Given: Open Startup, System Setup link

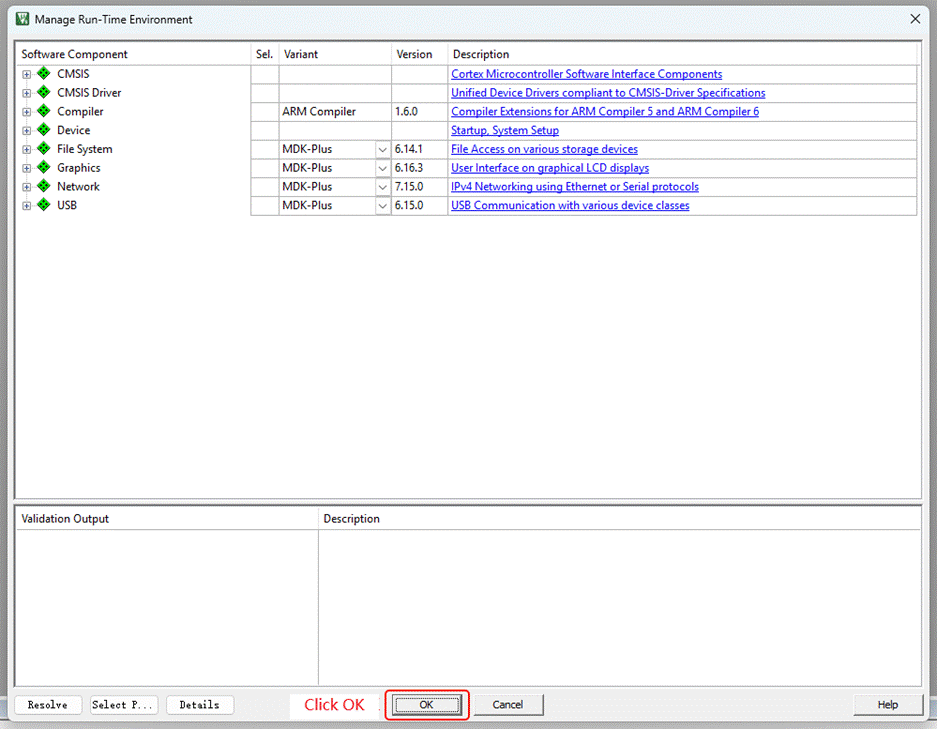Looking at the screenshot, I should click(505, 130).
